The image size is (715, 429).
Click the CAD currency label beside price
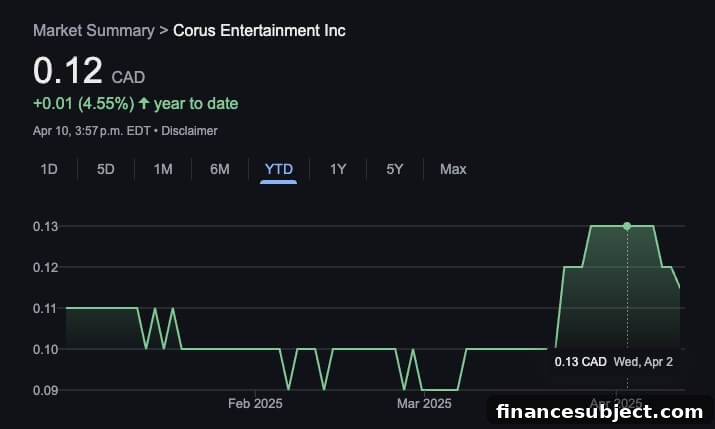point(128,78)
